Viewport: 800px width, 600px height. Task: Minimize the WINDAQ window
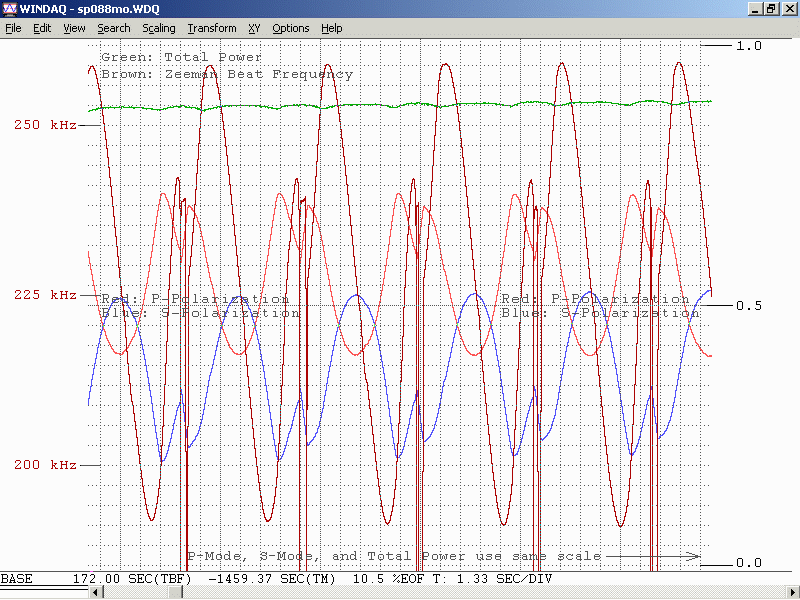pos(756,8)
